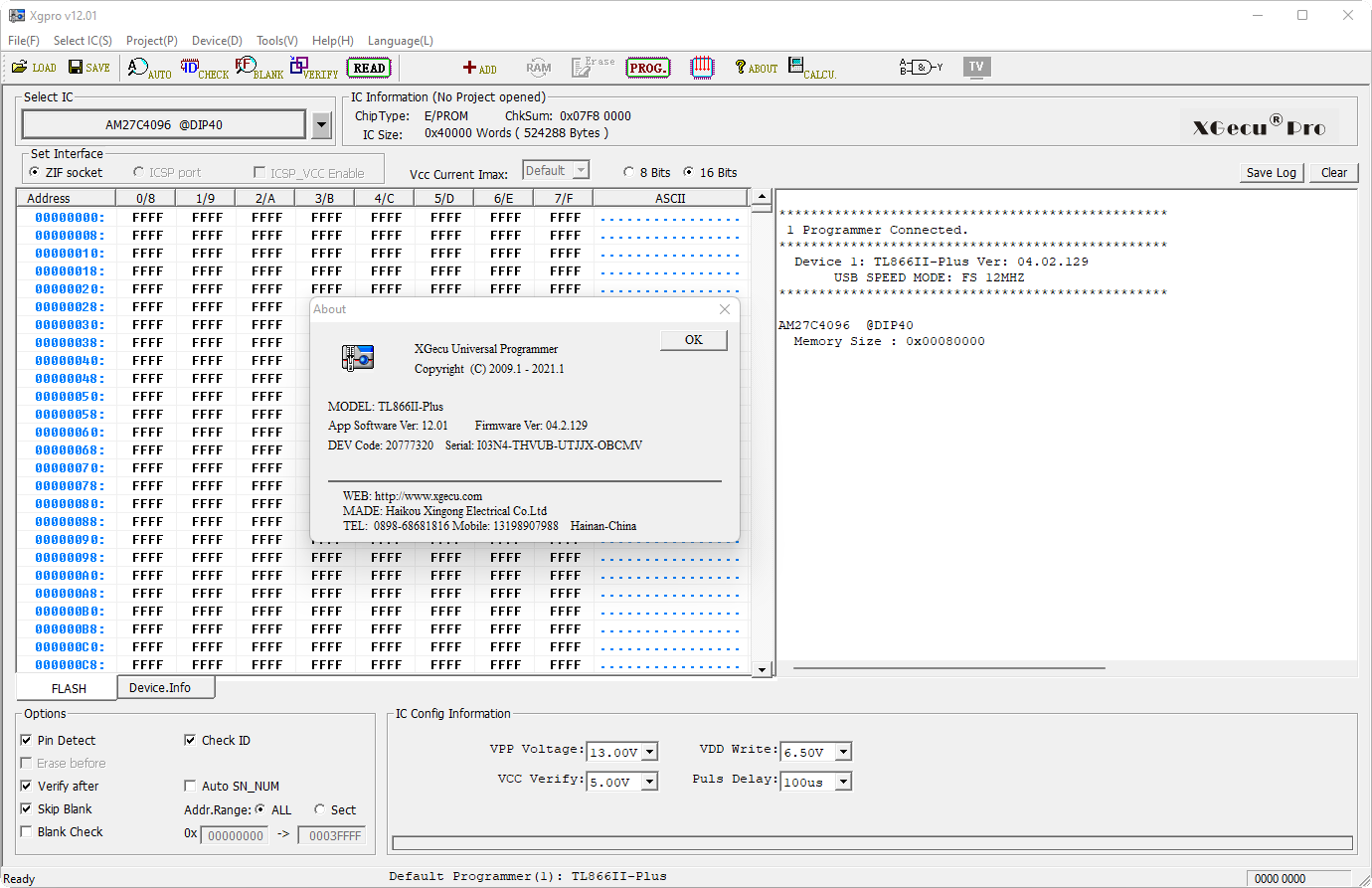Click the SAVE toolbar icon
Screen dimensions: 1372x888
pyautogui.click(x=88, y=68)
